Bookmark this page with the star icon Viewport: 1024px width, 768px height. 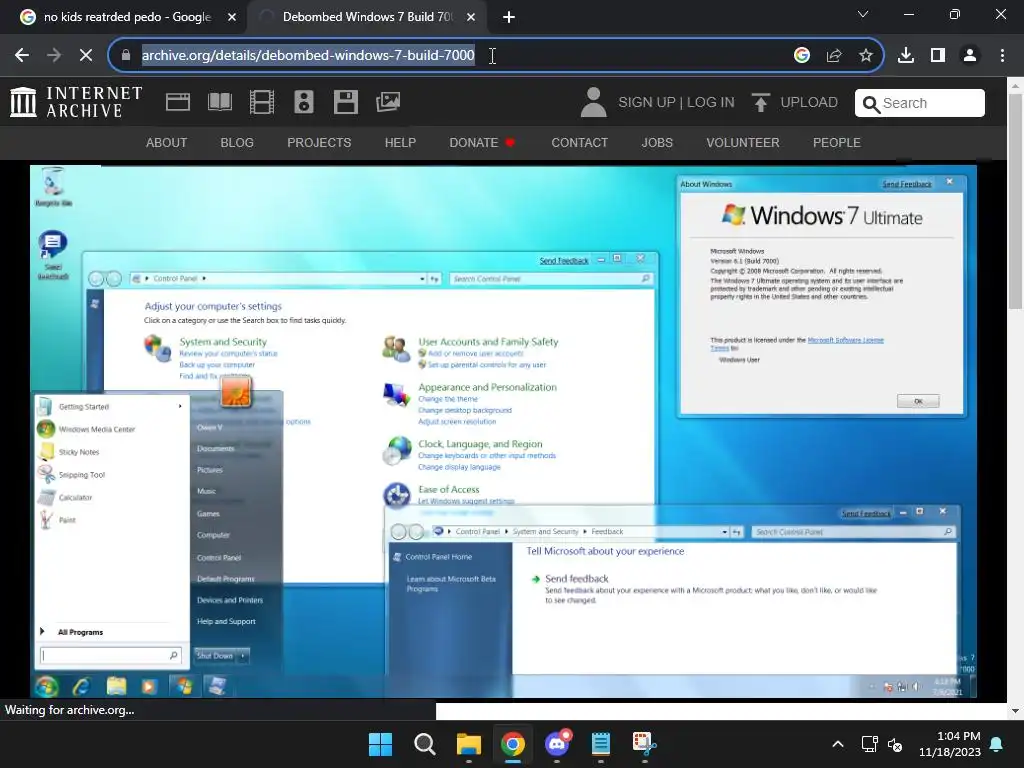pyautogui.click(x=866, y=56)
